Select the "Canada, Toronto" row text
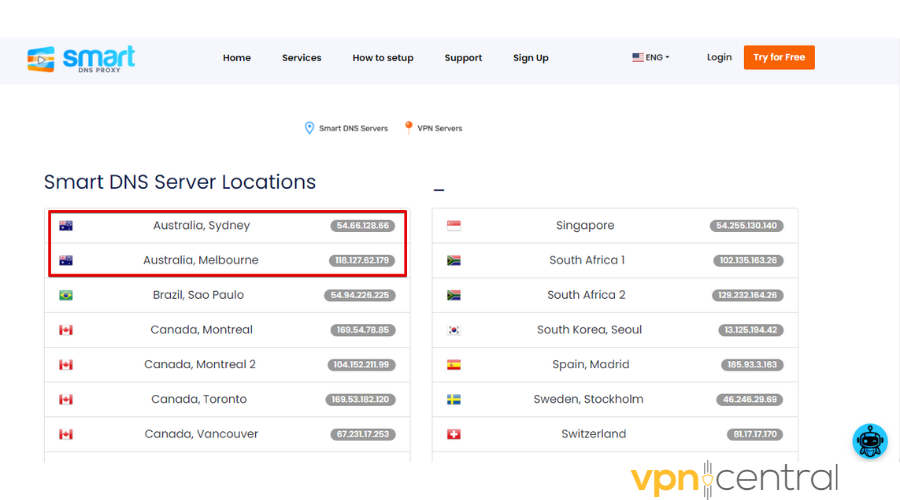Viewport: 900px width, 500px height. [x=199, y=400]
